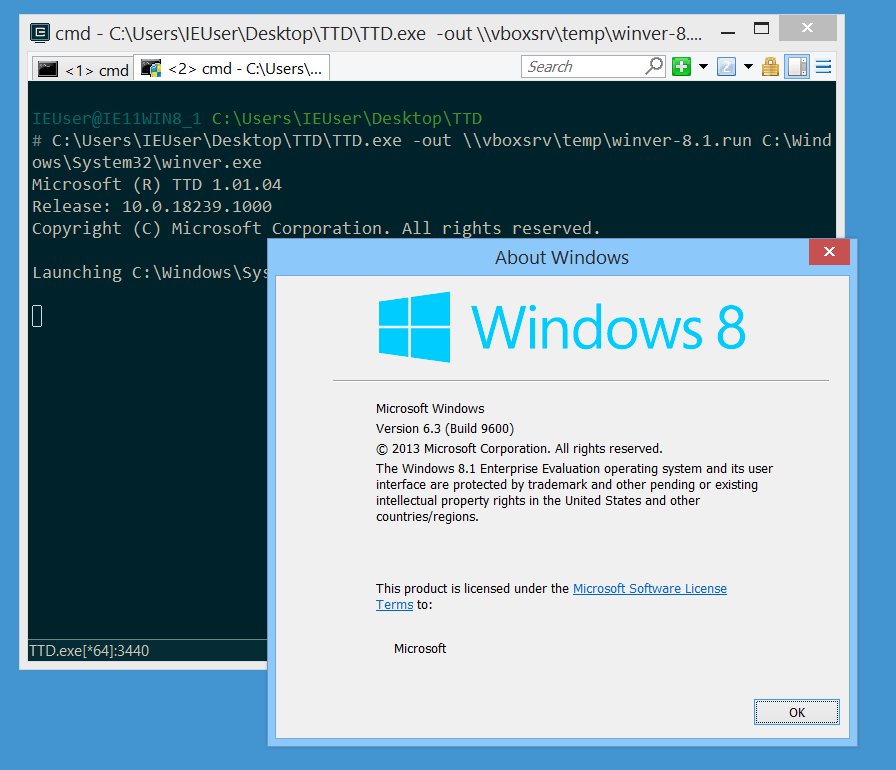
Task: Expand the dropdown arrow next to console number icon
Action: click(x=748, y=67)
